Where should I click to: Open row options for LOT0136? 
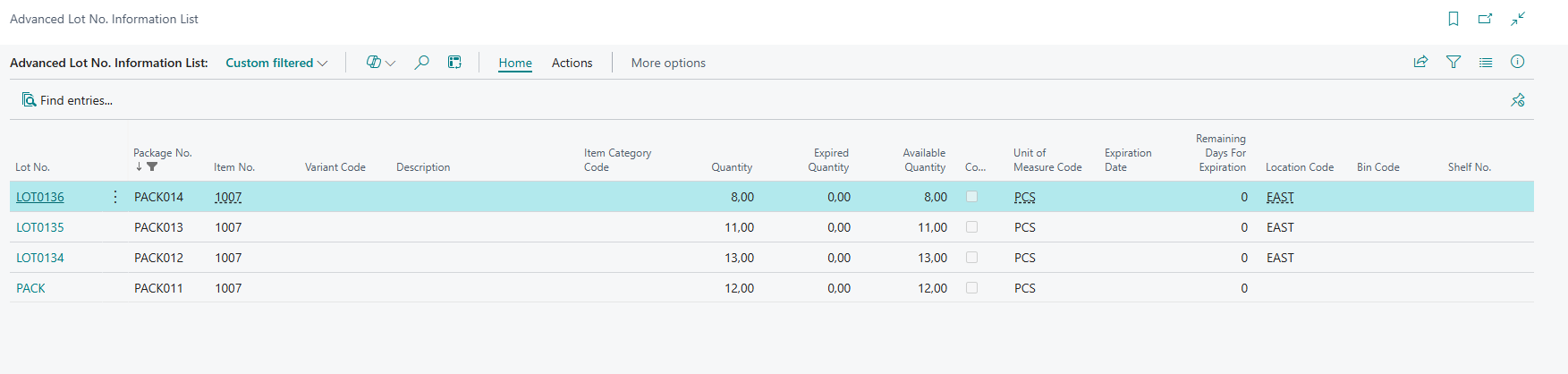tap(115, 197)
